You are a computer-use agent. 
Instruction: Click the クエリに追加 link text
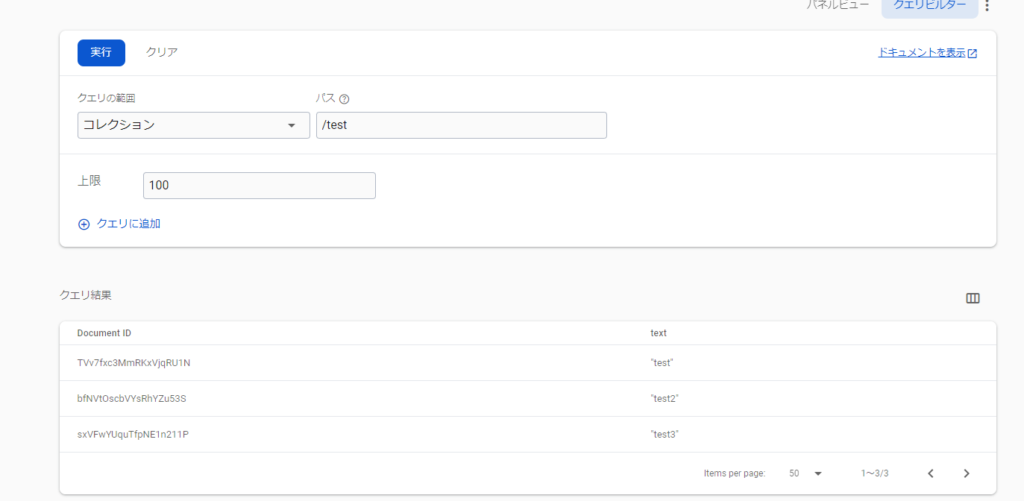(128, 224)
